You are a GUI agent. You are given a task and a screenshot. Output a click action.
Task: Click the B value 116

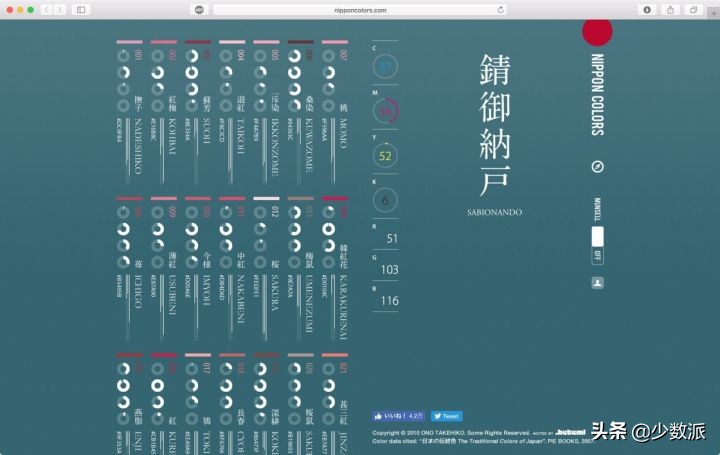coord(389,301)
